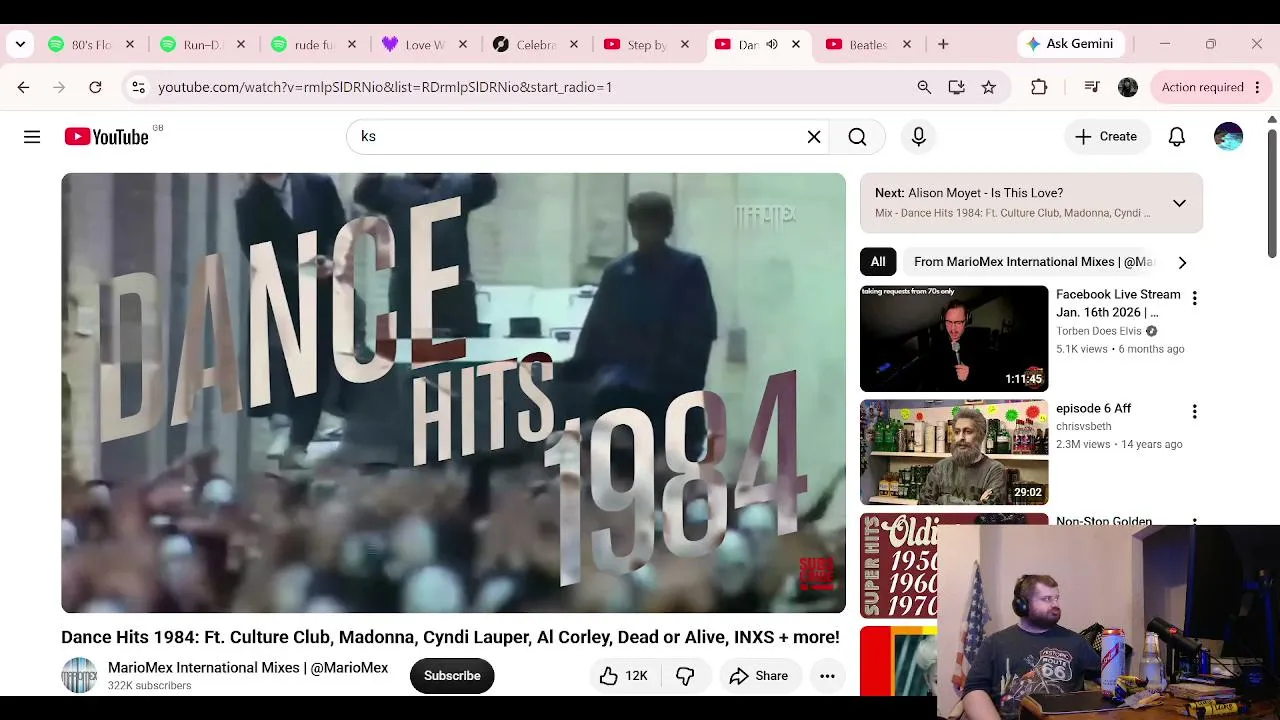The width and height of the screenshot is (1280, 720).
Task: Clear the search box with the X
Action: click(814, 137)
